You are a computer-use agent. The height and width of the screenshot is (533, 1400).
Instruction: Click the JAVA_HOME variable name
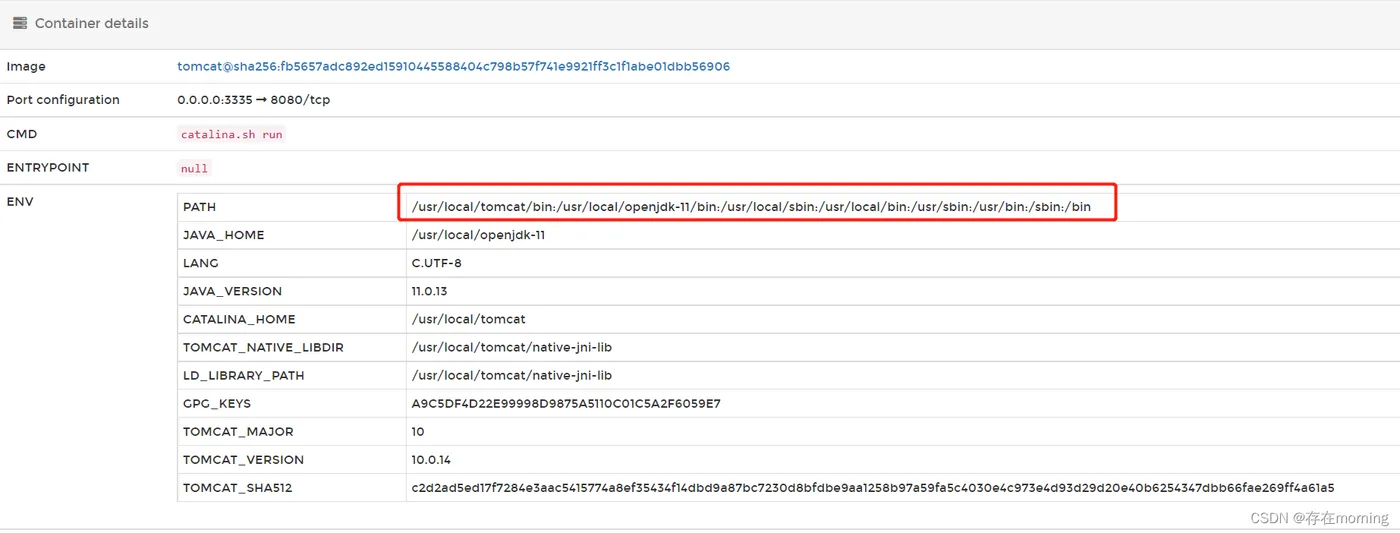[x=223, y=235]
